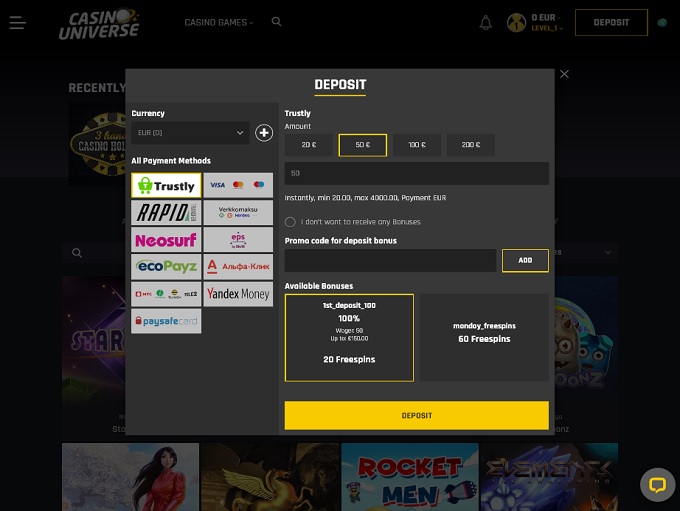Viewport: 680px width, 511px height.
Task: Choose Yandex Money payment option
Action: pos(238,294)
